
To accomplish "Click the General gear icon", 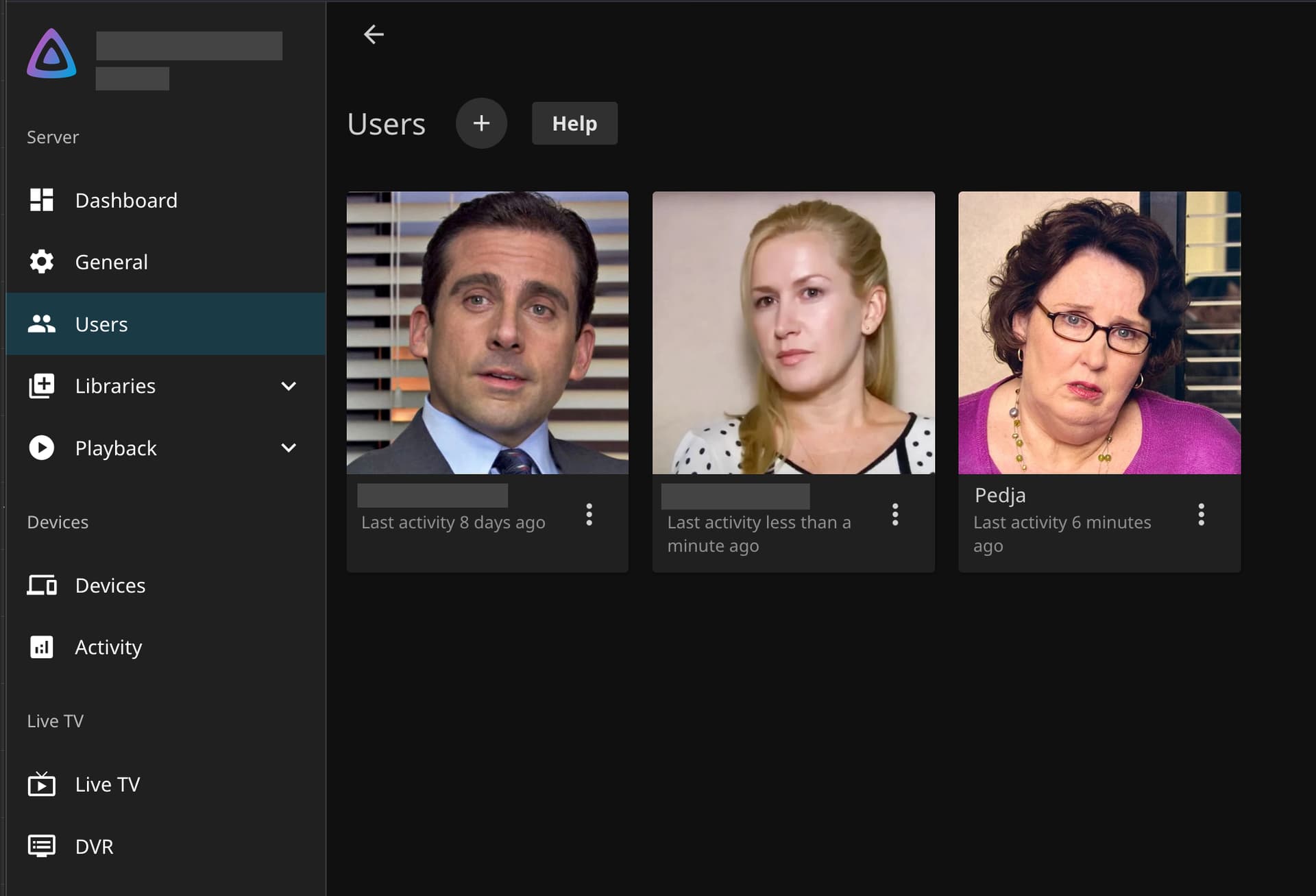I will [41, 262].
